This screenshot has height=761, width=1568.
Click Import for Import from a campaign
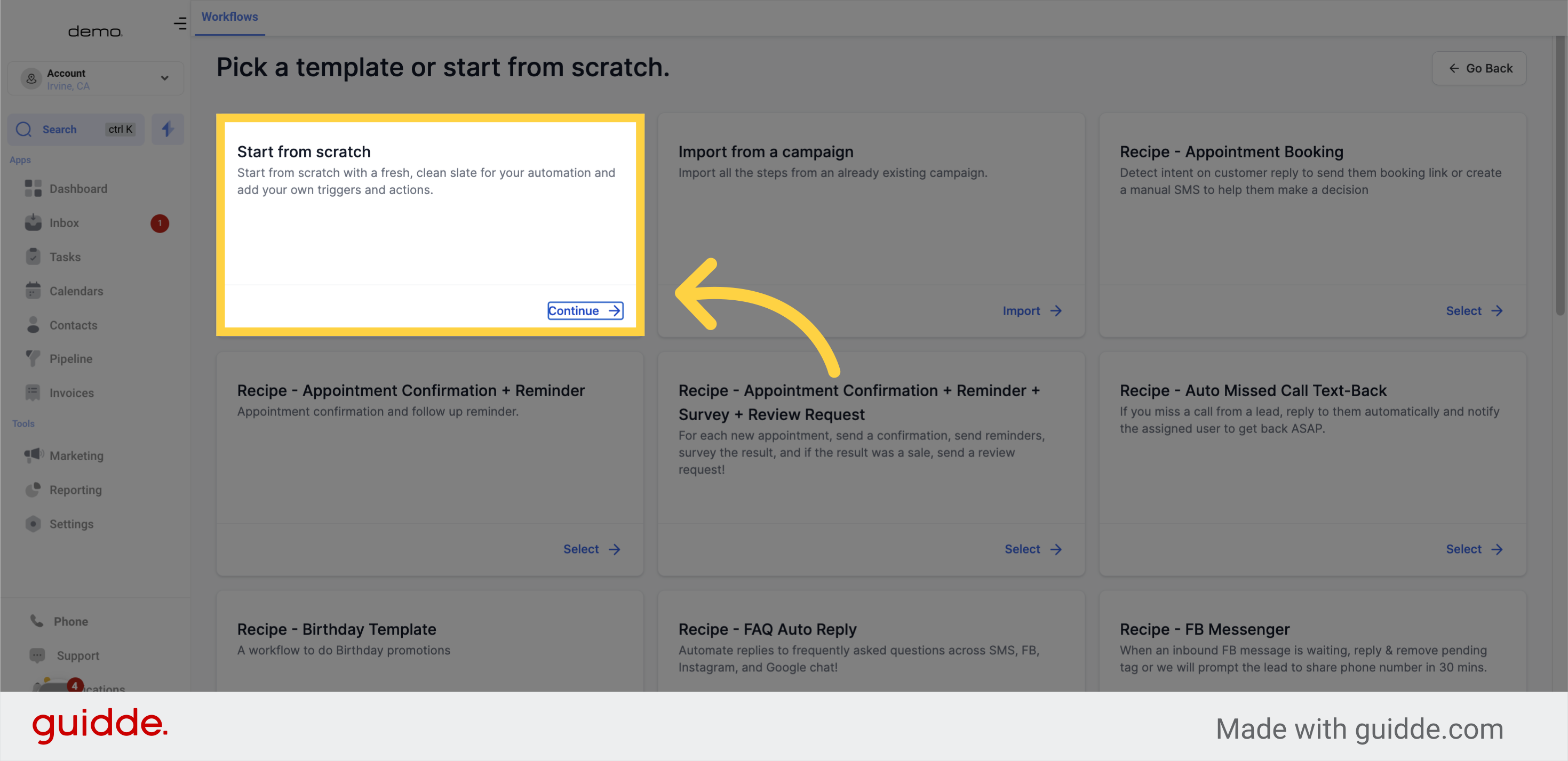pos(1031,310)
